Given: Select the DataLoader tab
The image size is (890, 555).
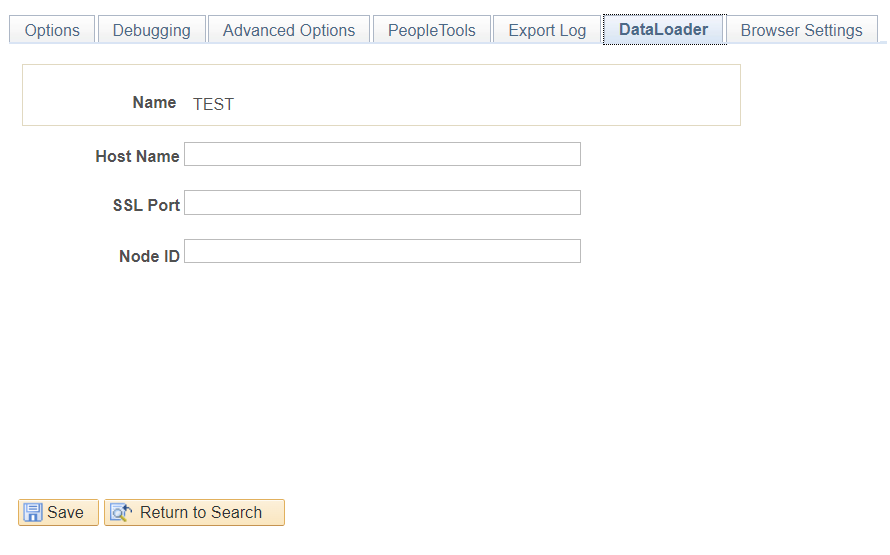Looking at the screenshot, I should pyautogui.click(x=663, y=29).
